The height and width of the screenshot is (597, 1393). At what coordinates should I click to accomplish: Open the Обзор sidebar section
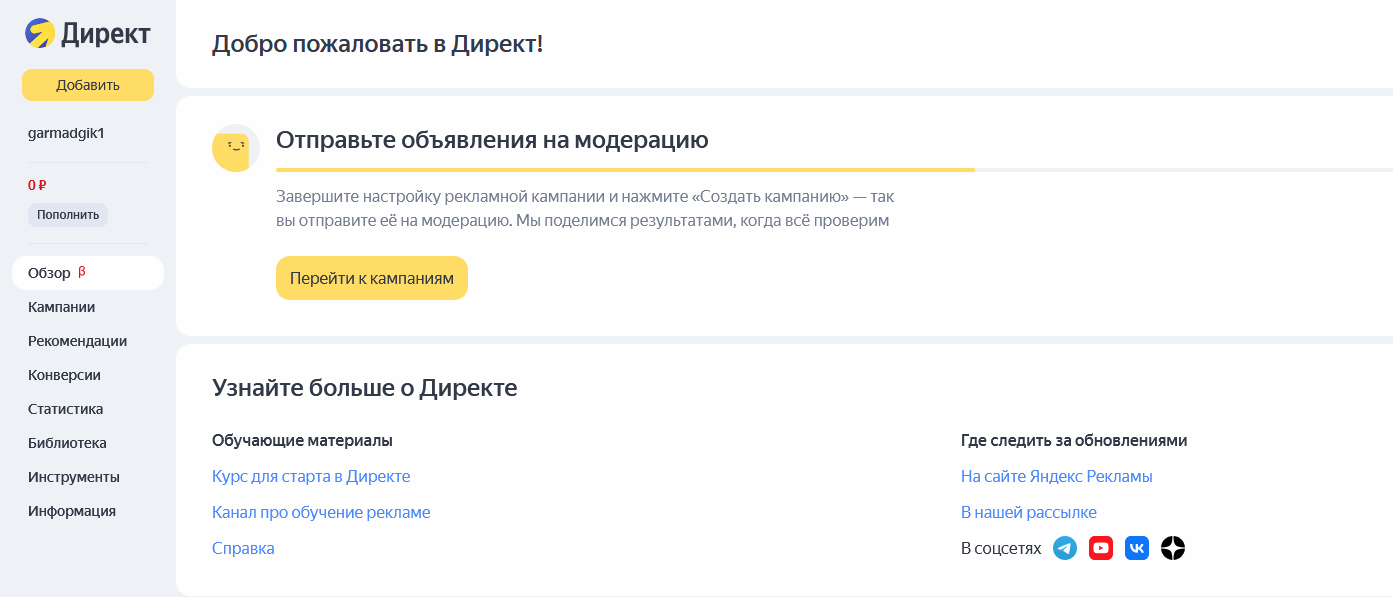88,273
